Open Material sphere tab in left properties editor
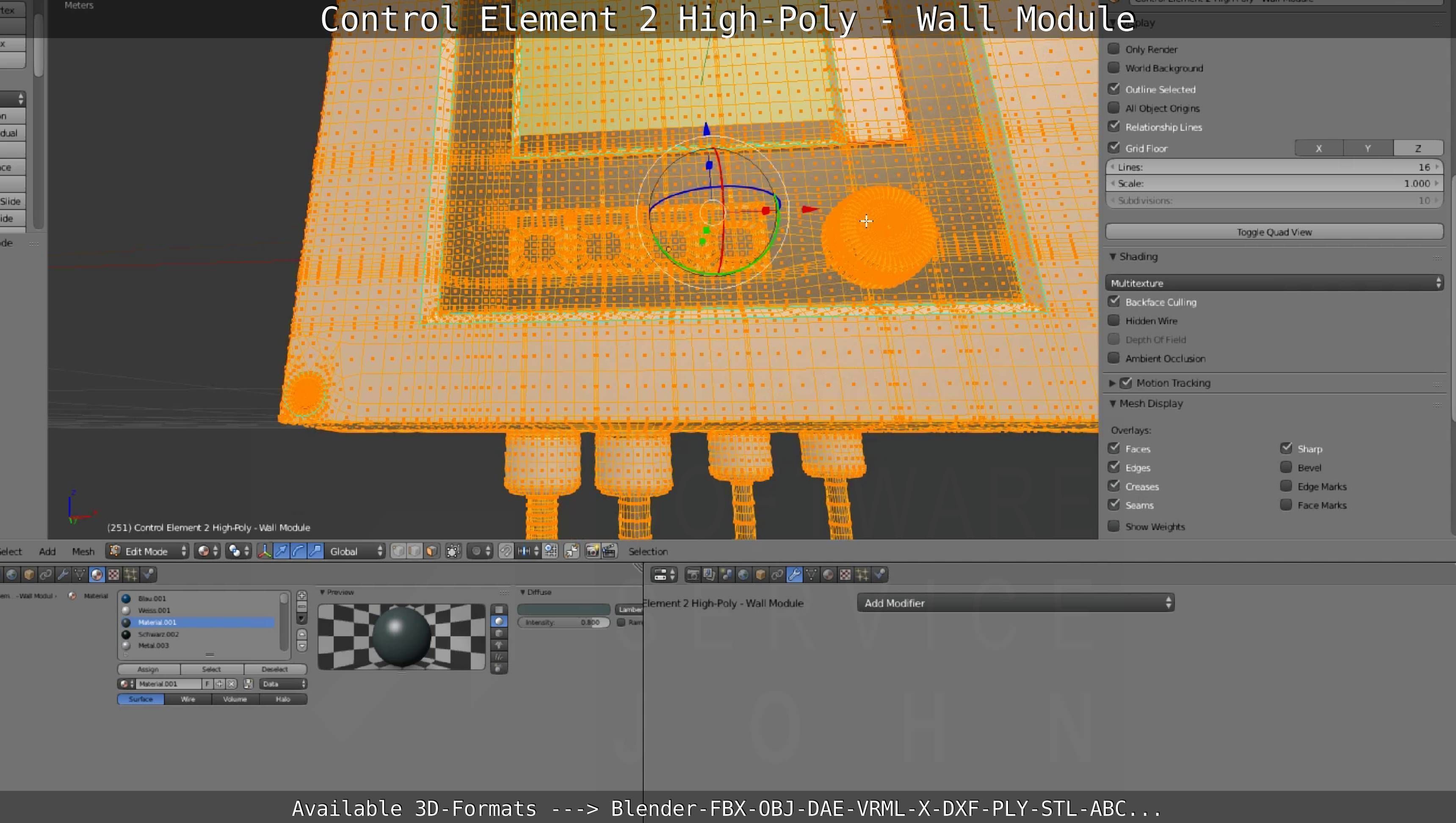 pyautogui.click(x=97, y=575)
